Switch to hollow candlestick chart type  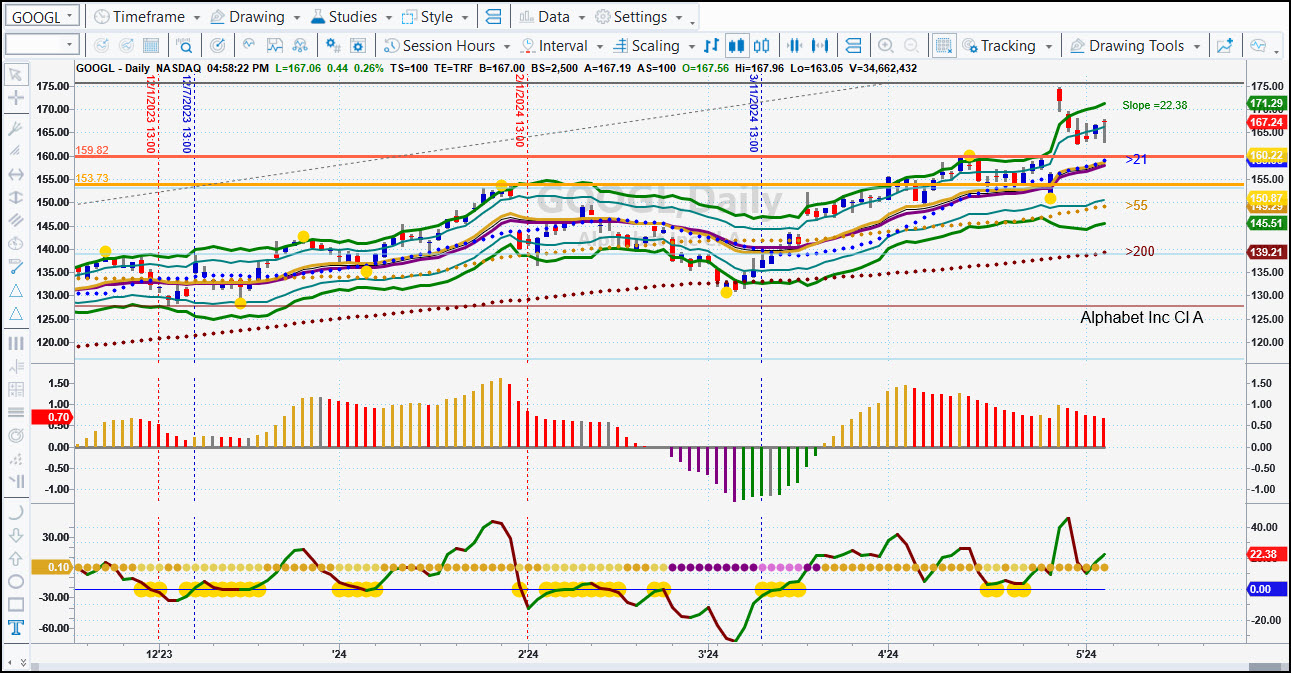(x=763, y=46)
